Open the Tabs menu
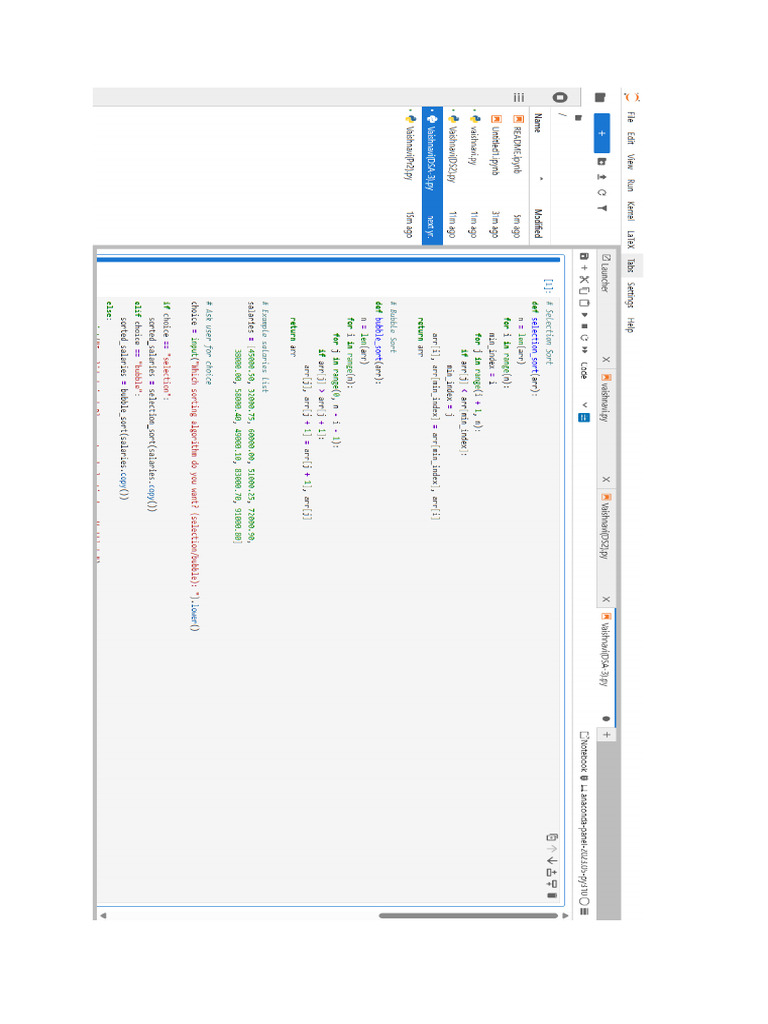The width and height of the screenshot is (768, 1024). pyautogui.click(x=631, y=265)
